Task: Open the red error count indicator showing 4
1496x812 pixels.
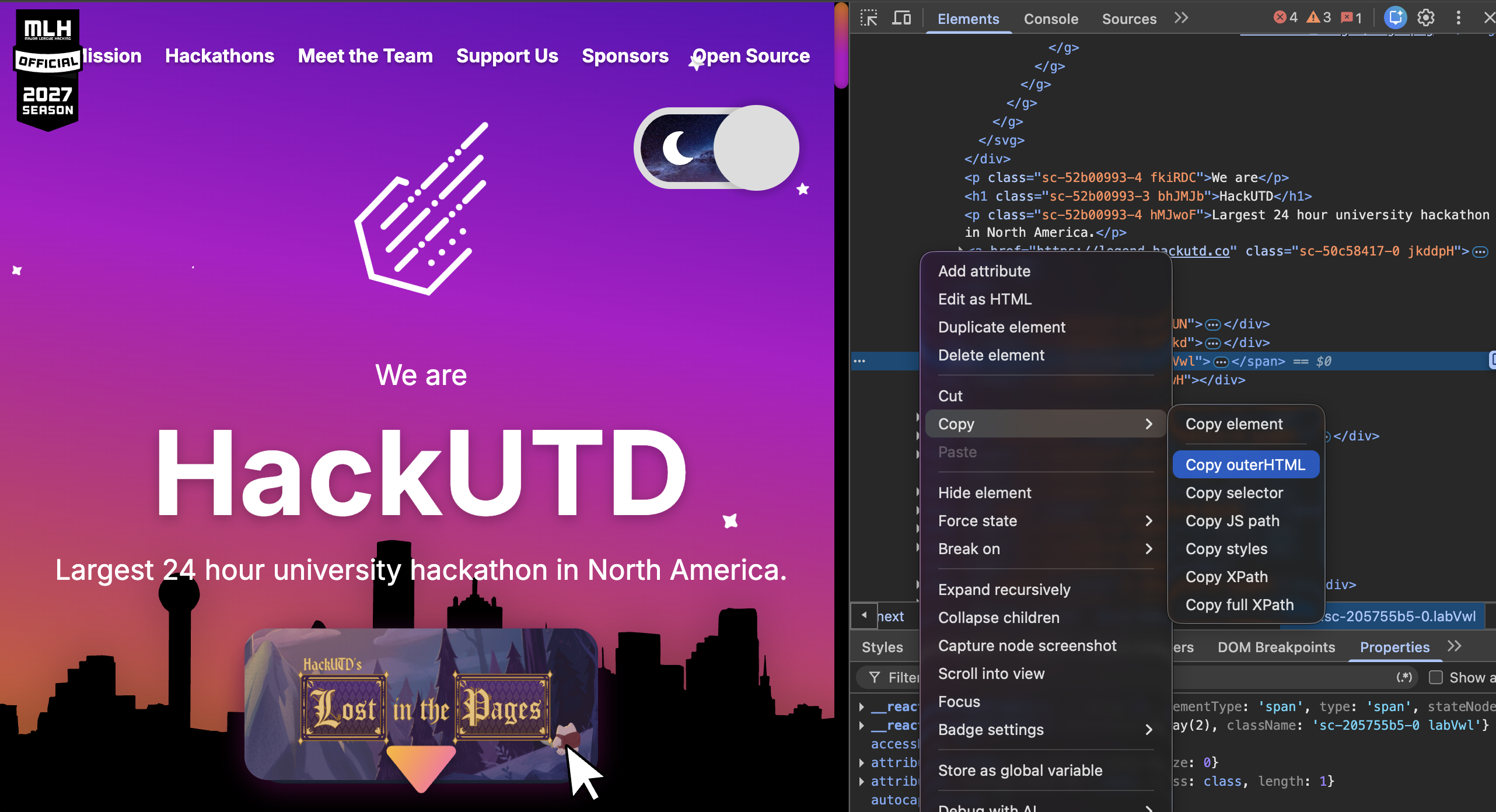Action: pos(1285,17)
